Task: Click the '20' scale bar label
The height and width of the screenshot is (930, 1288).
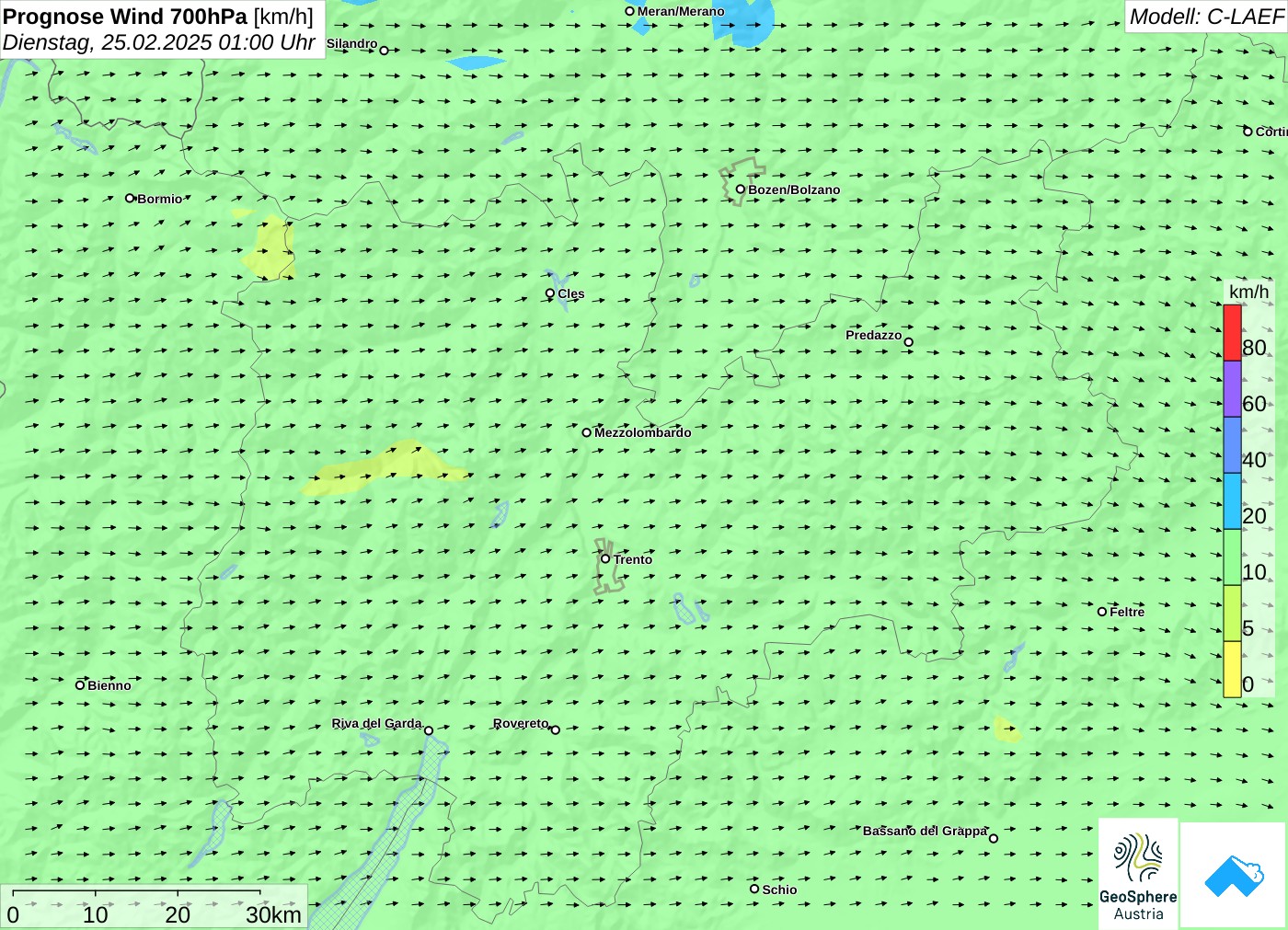Action: point(178,914)
